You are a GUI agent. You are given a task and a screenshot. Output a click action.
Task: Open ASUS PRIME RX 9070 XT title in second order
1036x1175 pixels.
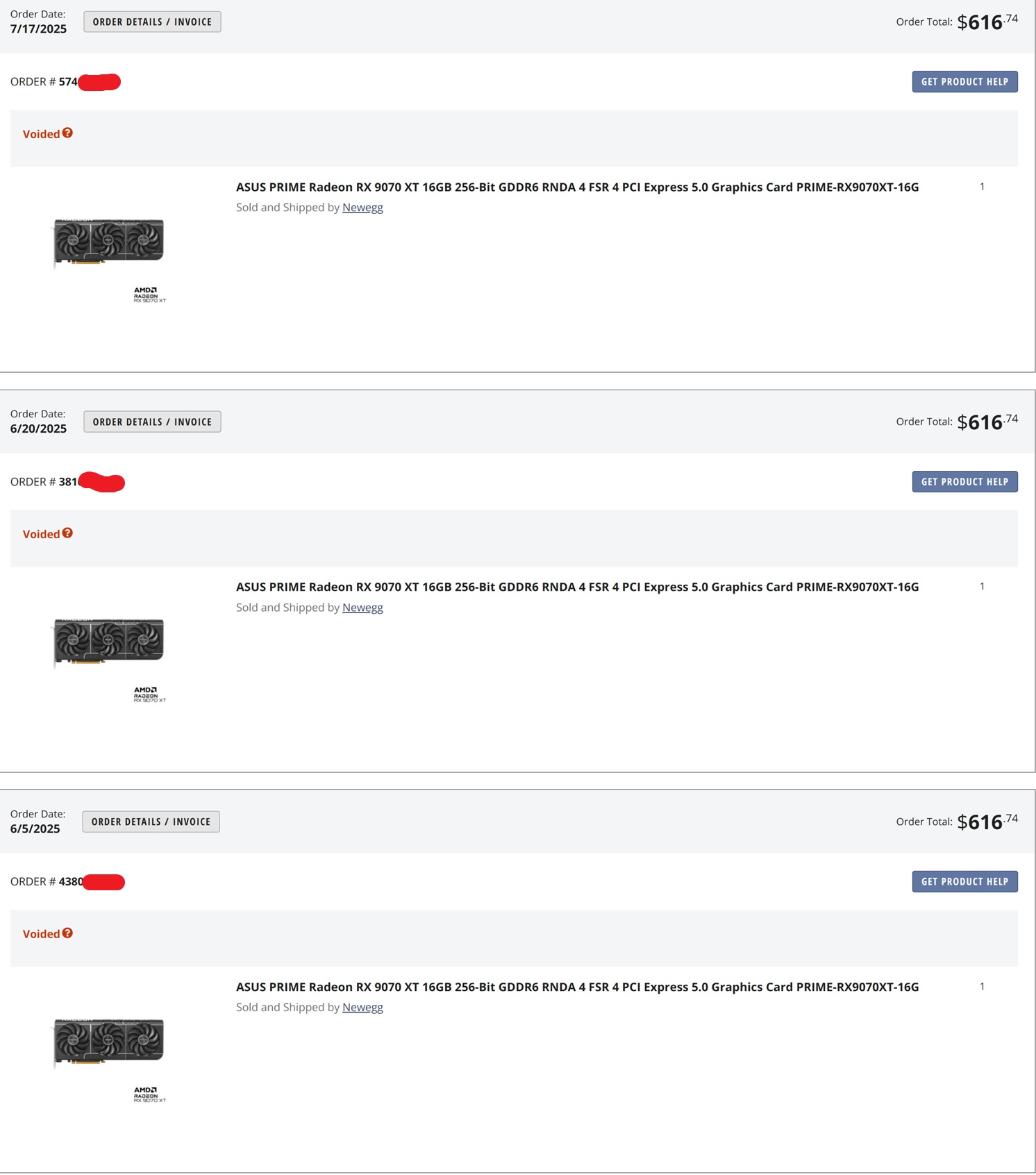pos(577,587)
